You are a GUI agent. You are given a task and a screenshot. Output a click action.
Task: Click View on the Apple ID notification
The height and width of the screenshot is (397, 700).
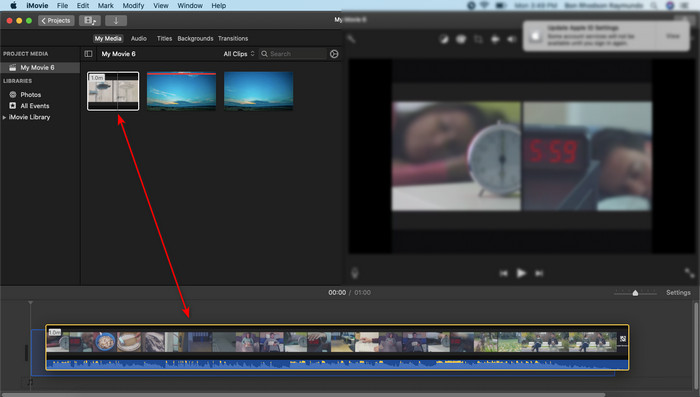point(673,36)
